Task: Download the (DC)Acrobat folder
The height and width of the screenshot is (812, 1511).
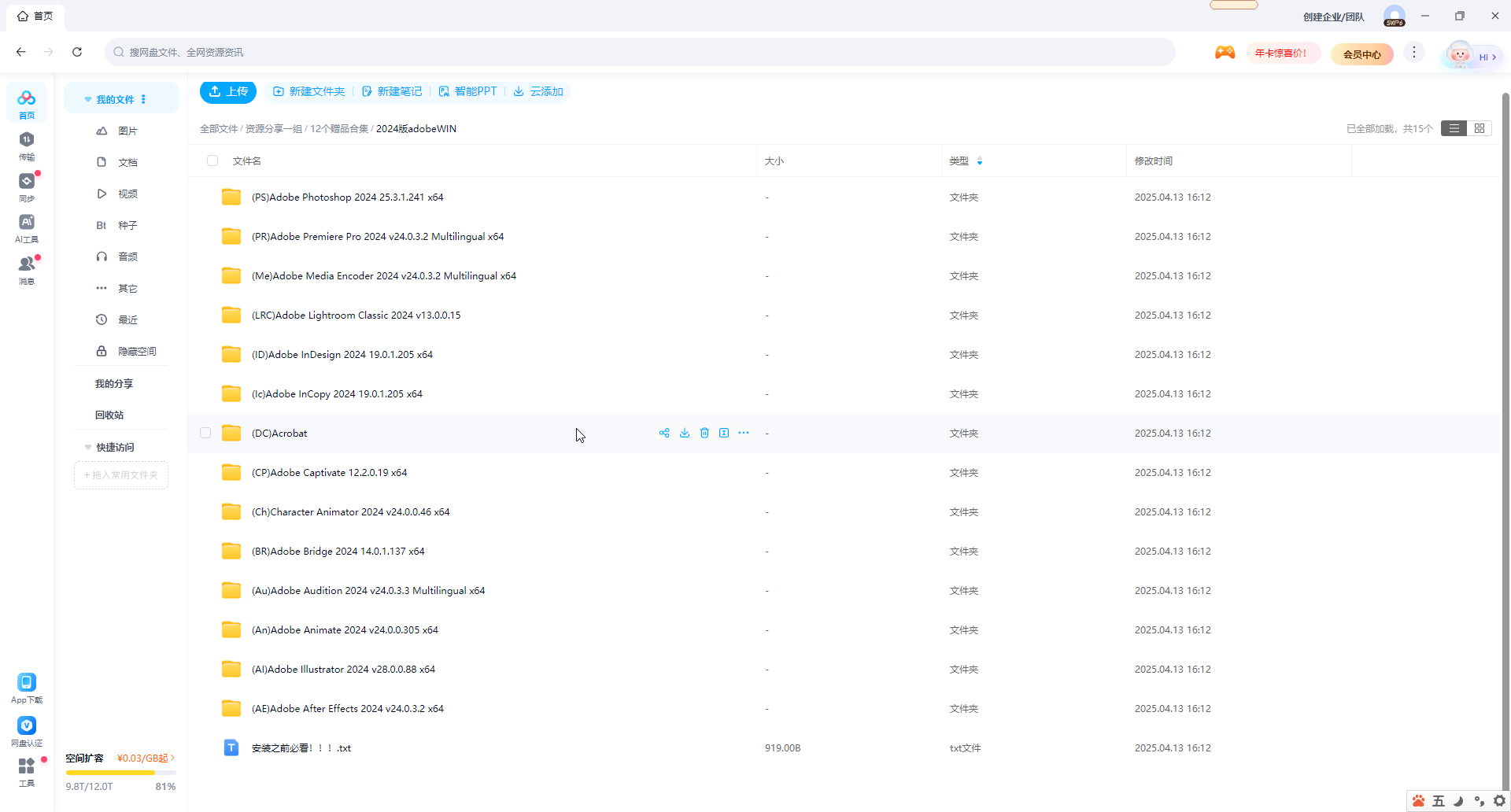Action: point(685,433)
